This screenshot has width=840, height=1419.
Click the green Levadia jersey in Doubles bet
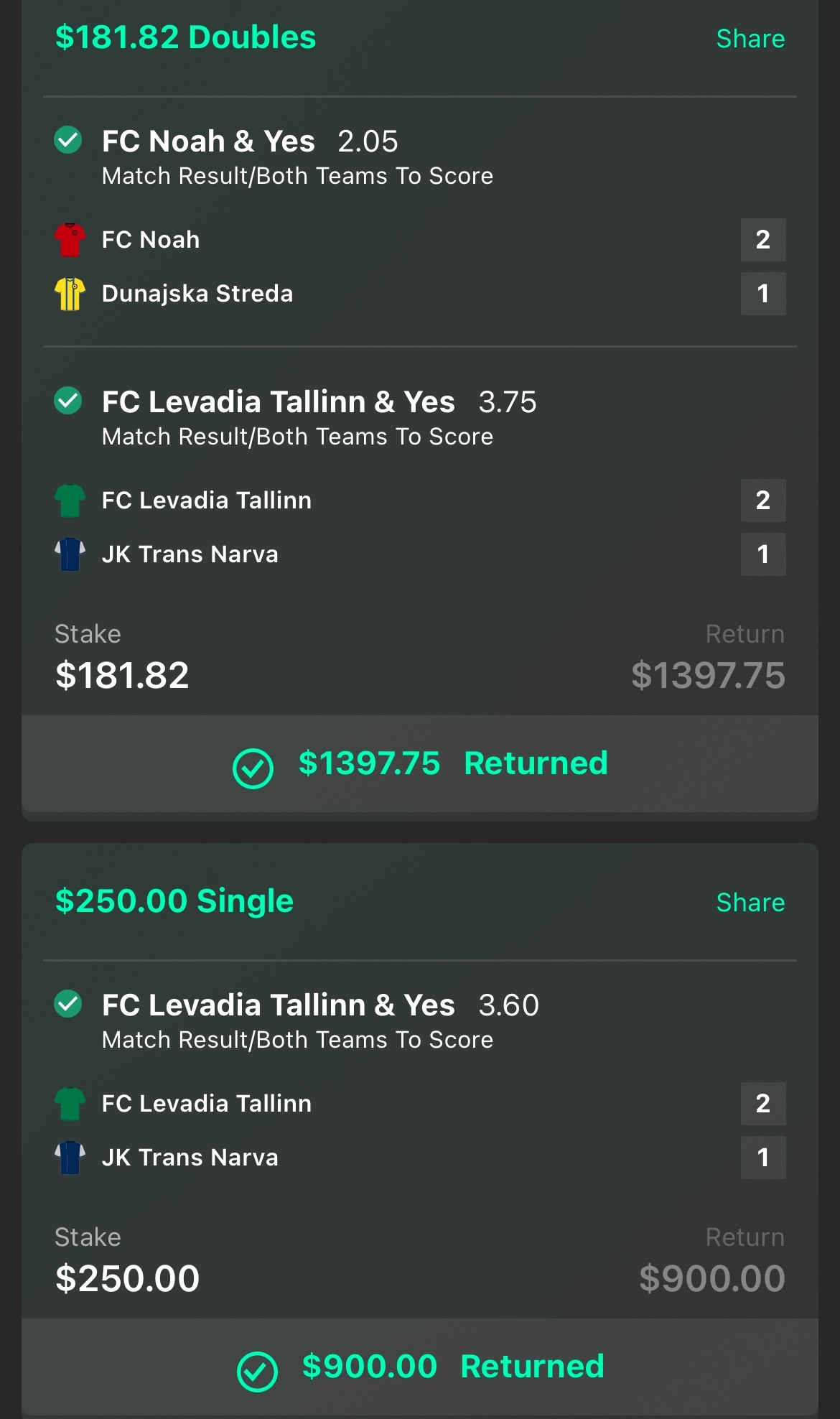point(70,501)
